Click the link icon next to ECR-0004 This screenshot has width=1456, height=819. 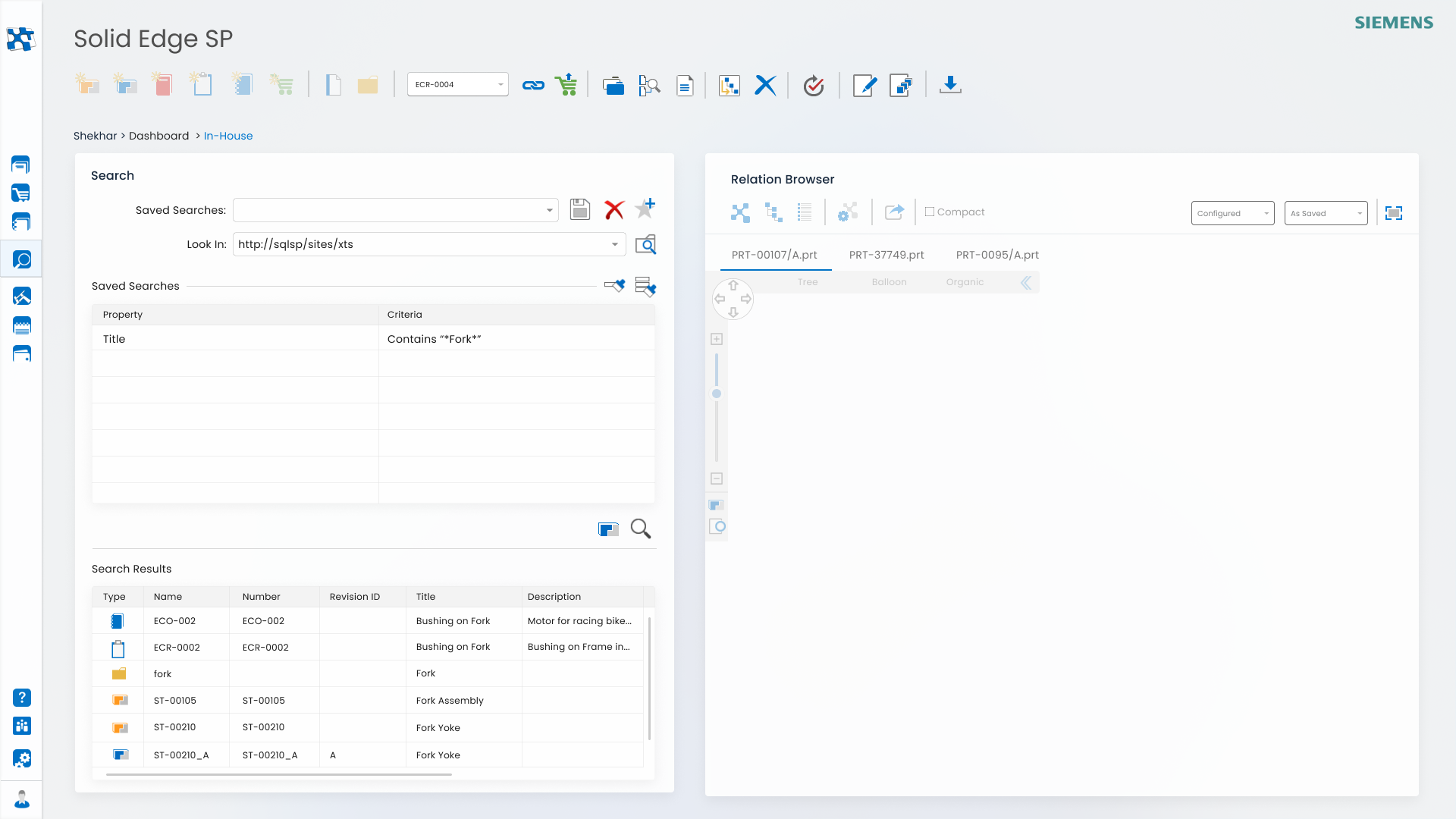click(533, 86)
